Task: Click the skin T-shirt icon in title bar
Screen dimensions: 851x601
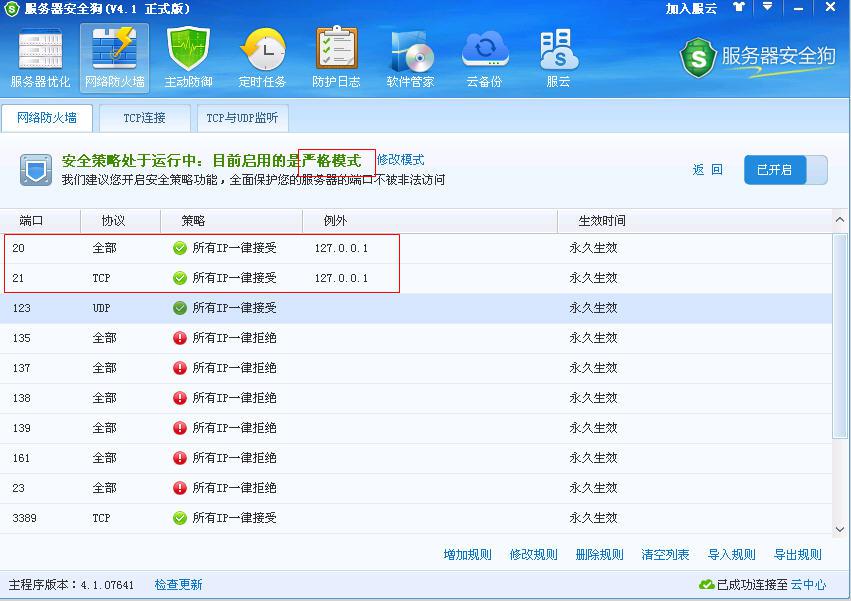Action: (x=739, y=8)
